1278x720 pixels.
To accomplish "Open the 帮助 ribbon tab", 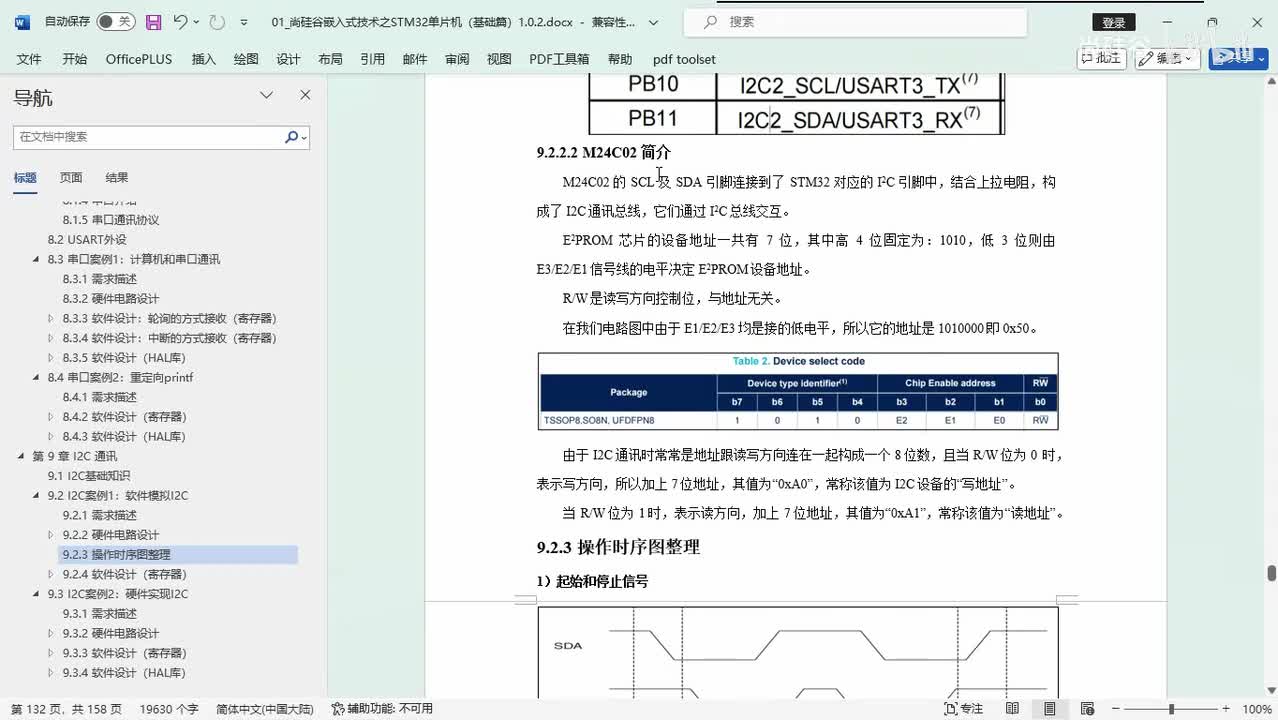I will 620,59.
